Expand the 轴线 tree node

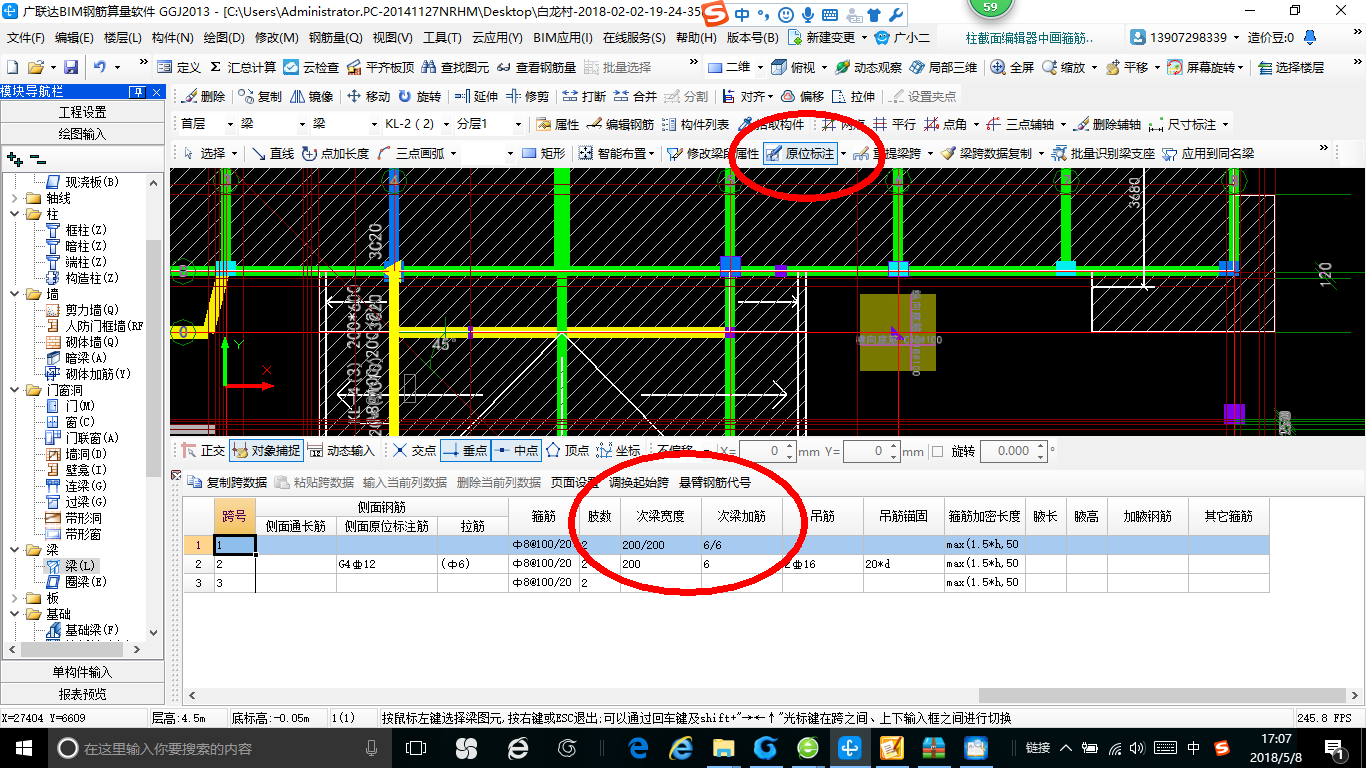tap(15, 198)
